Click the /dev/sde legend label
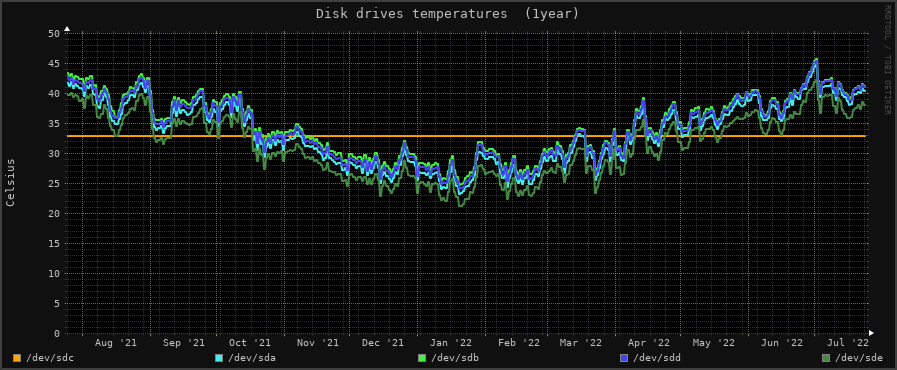This screenshot has width=897, height=370. (x=858, y=359)
